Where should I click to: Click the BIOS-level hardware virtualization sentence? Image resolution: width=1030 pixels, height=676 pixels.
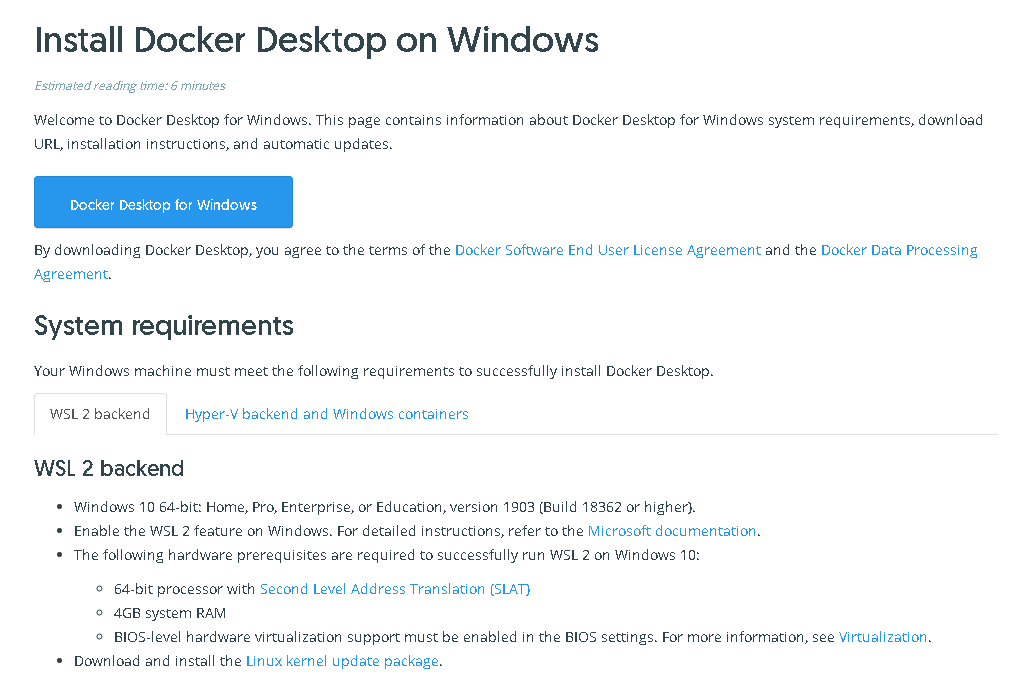(x=522, y=637)
